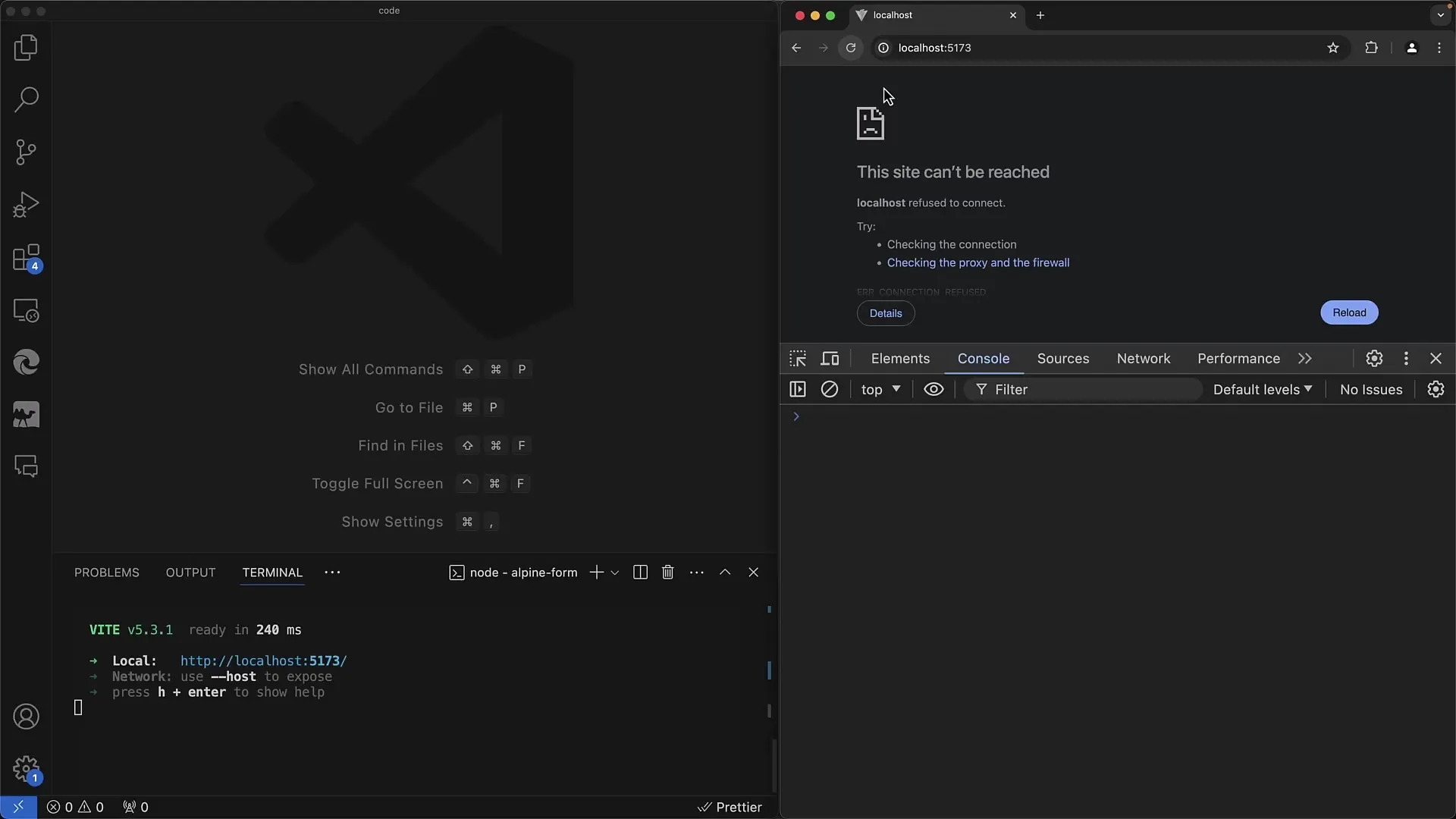Select the TERMINAL panel tab
Image resolution: width=1456 pixels, height=819 pixels.
coord(272,573)
